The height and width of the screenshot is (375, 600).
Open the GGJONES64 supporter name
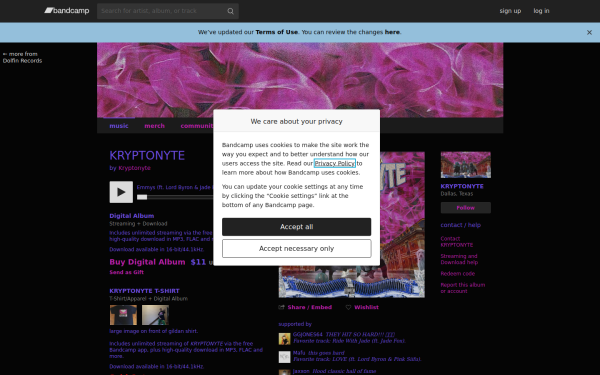click(x=308, y=334)
